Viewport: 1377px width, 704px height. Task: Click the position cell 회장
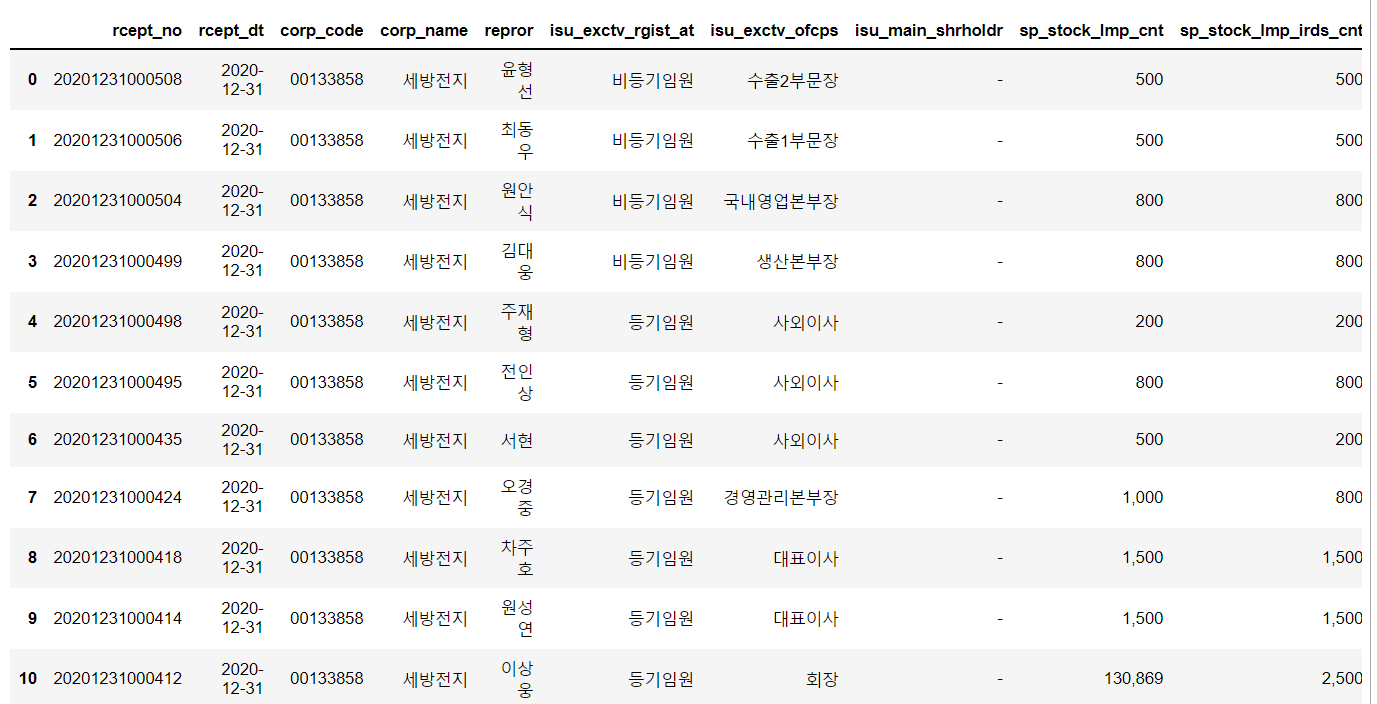click(x=822, y=678)
